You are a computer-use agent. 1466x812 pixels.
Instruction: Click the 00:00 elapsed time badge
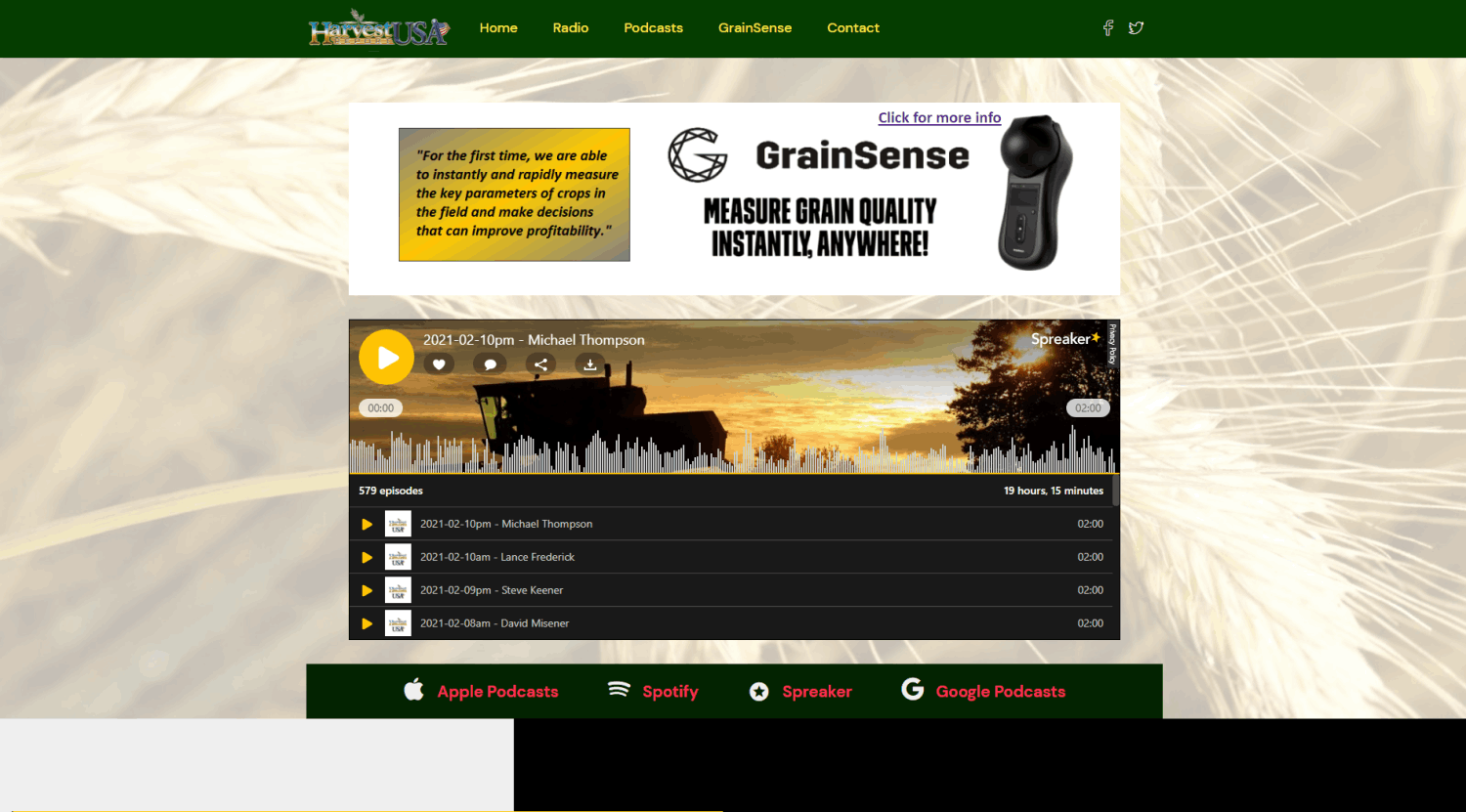click(381, 408)
